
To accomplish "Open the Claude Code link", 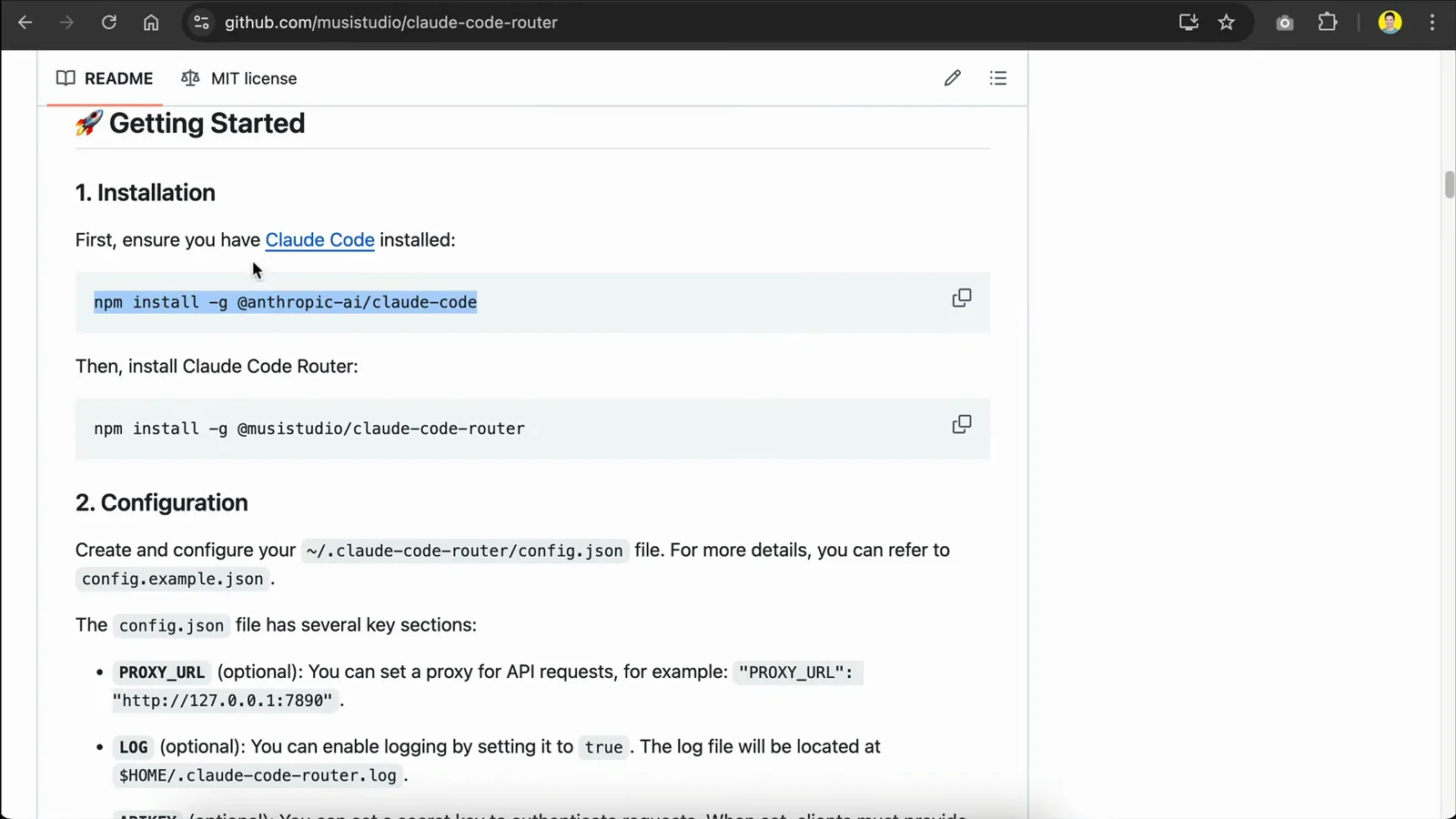I will click(x=319, y=239).
